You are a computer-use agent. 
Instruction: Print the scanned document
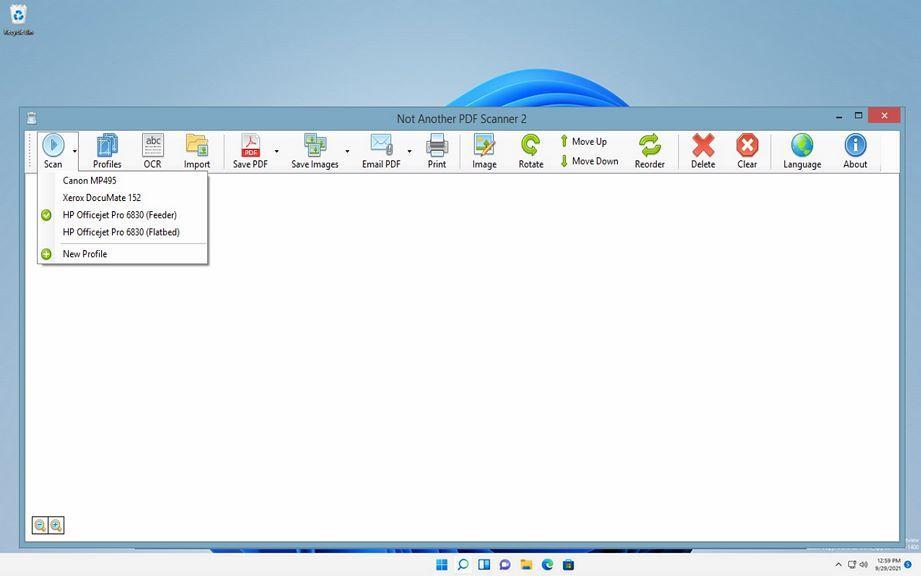click(437, 150)
